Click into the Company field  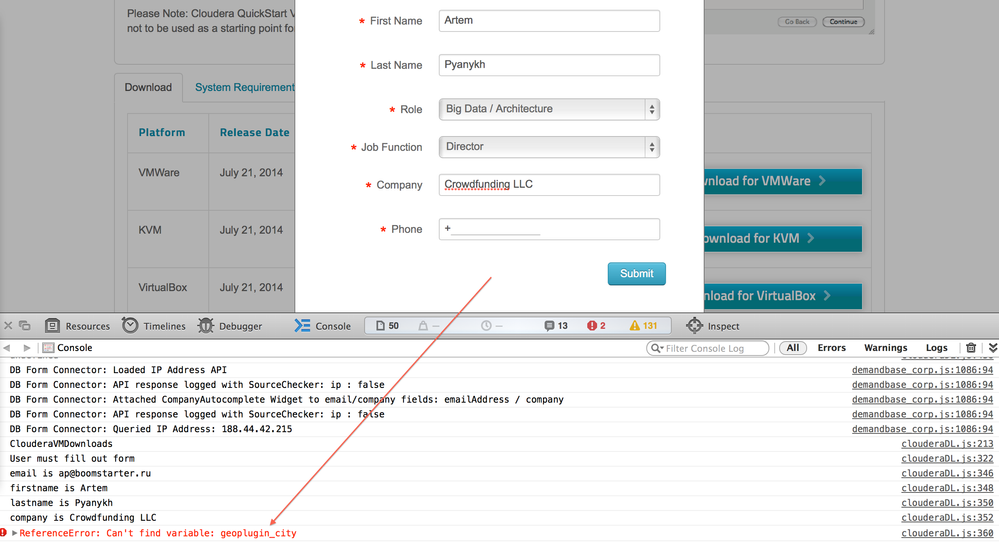tap(549, 185)
